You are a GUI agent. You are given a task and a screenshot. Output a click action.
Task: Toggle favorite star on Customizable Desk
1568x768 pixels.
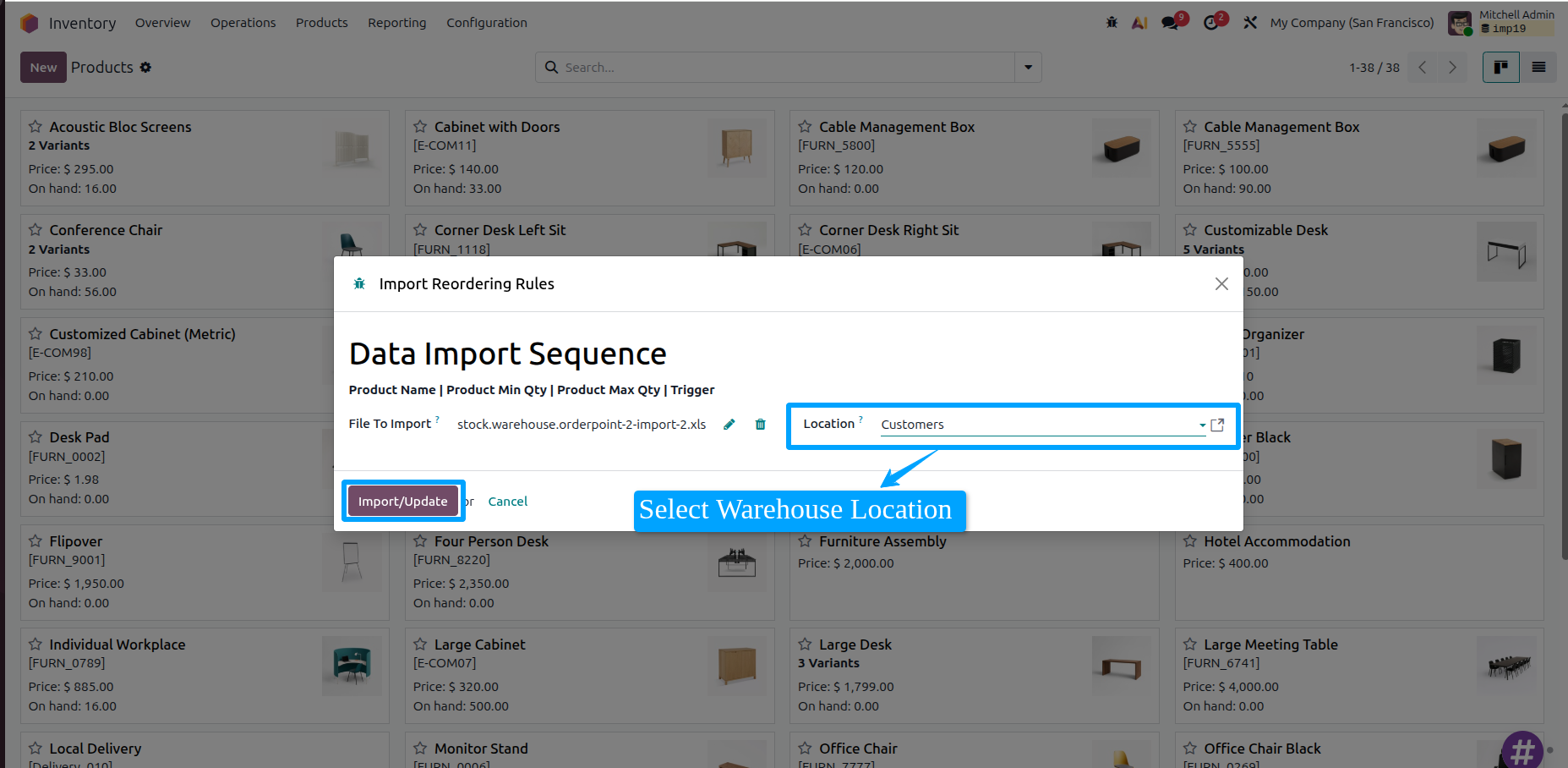[1190, 230]
